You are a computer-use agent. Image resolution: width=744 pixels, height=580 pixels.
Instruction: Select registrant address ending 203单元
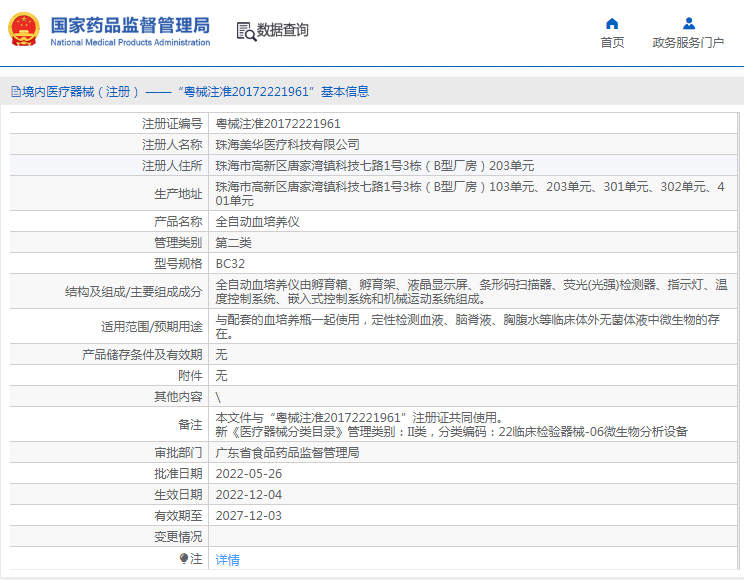pyautogui.click(x=375, y=166)
